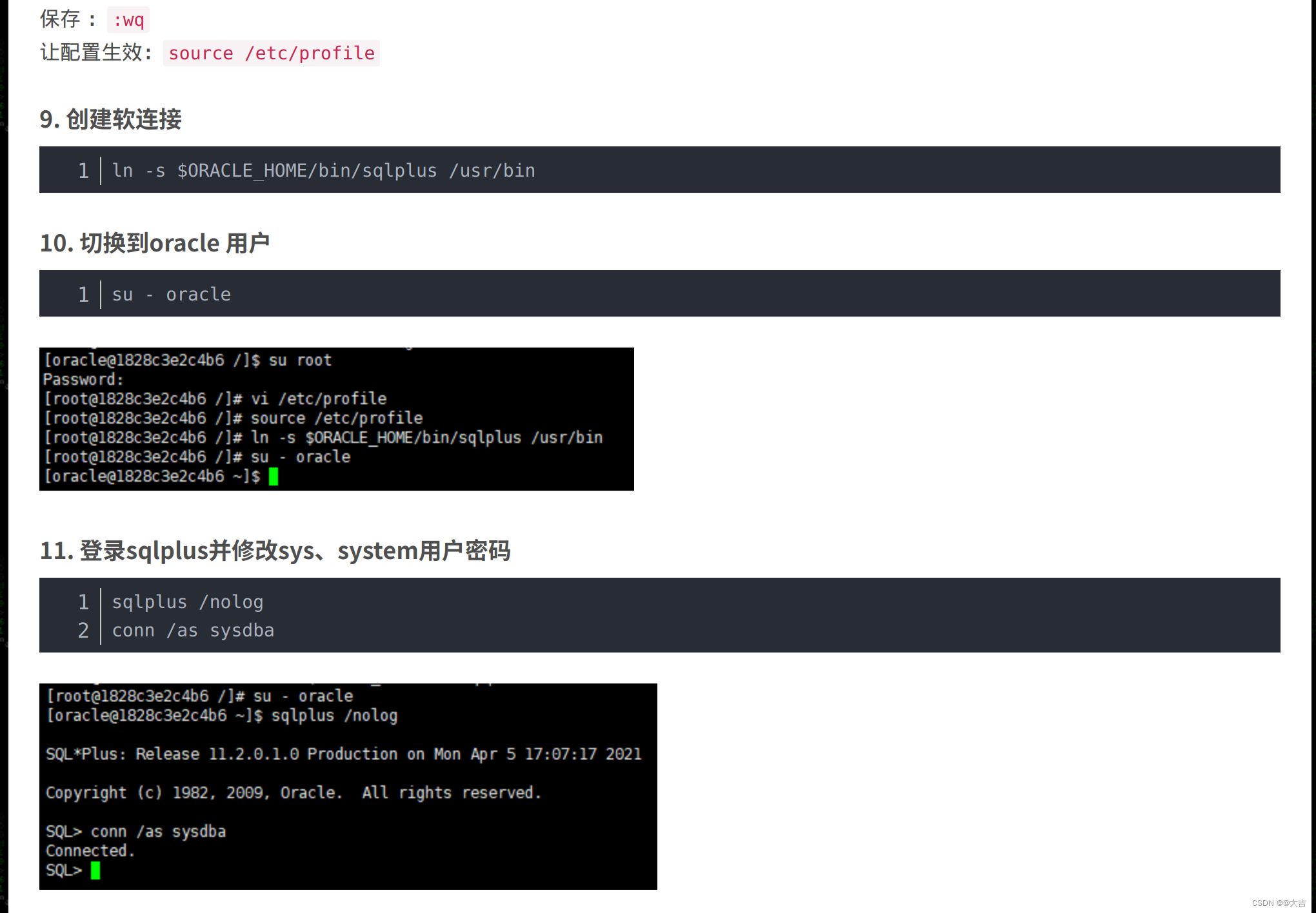
Task: Click the heading "9. 创建软连接"
Action: [110, 120]
